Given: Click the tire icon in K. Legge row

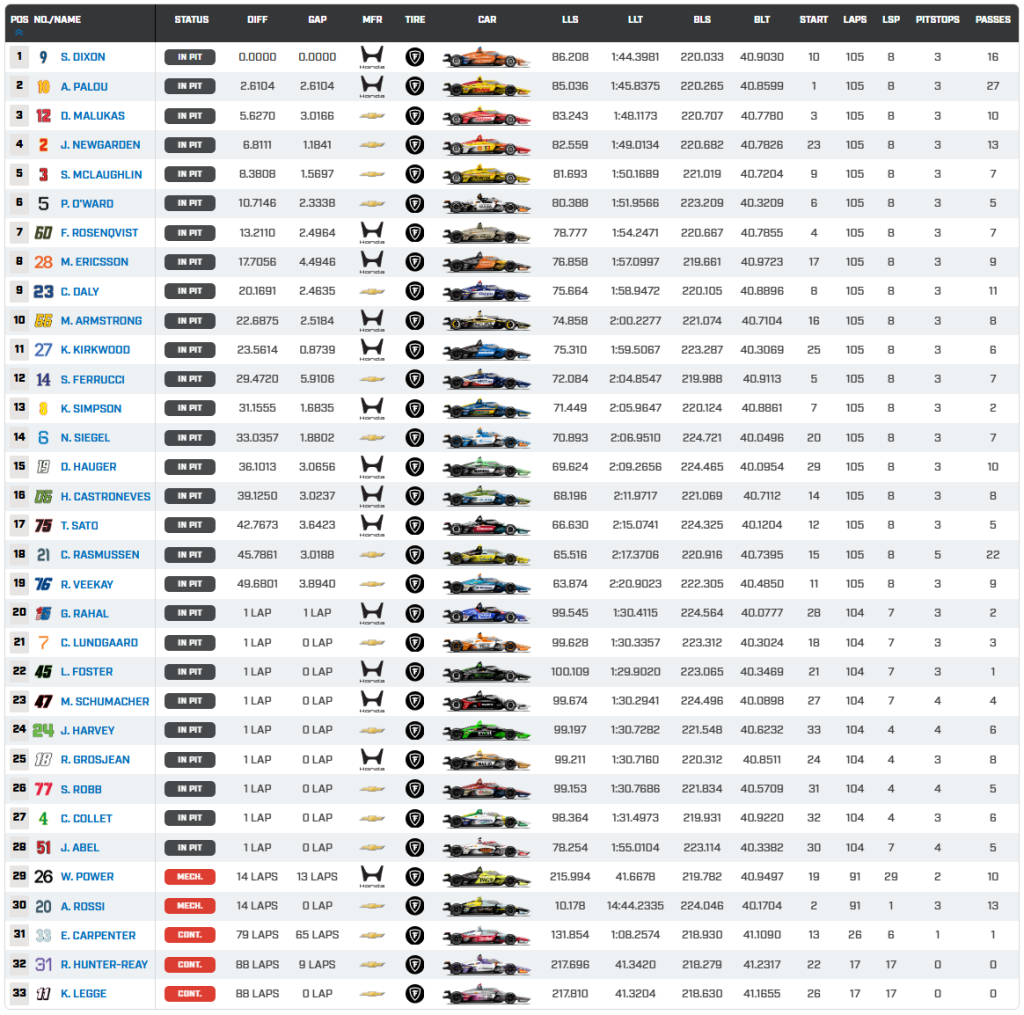Looking at the screenshot, I should click(x=415, y=994).
